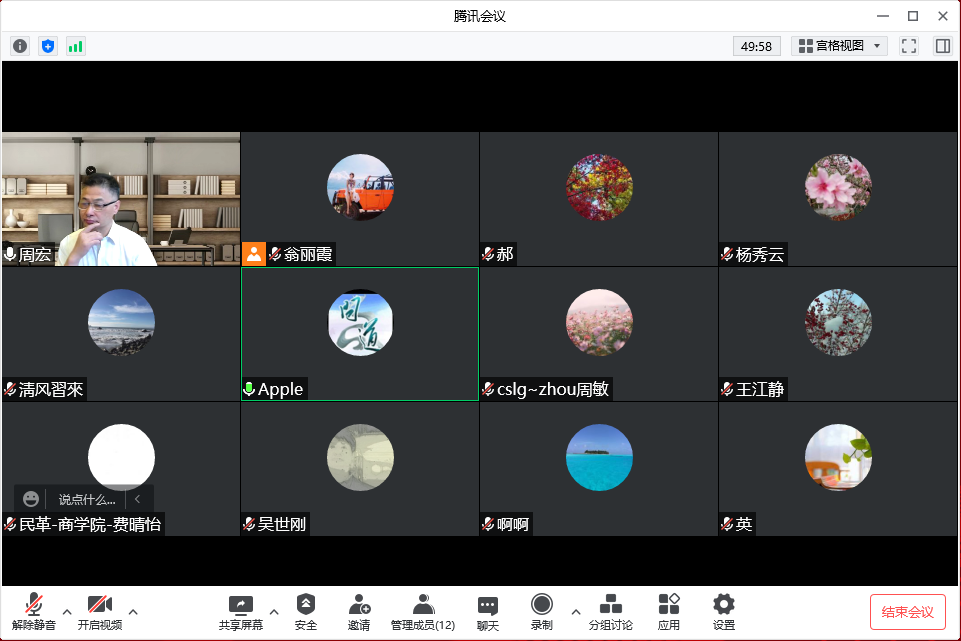The width and height of the screenshot is (961, 641).
Task: Turn on camera with 开启视频
Action: 99,612
